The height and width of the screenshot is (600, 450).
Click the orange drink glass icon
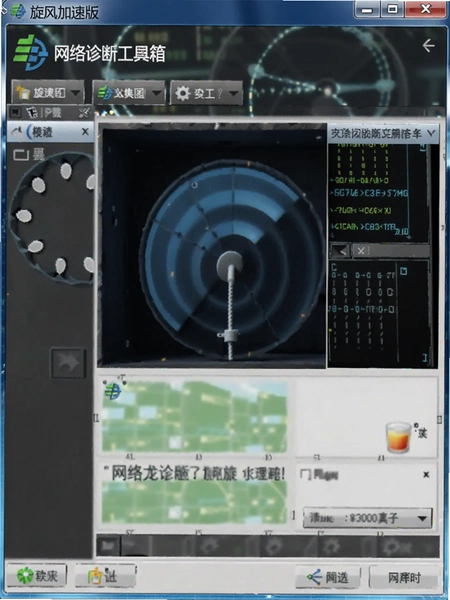[398, 437]
